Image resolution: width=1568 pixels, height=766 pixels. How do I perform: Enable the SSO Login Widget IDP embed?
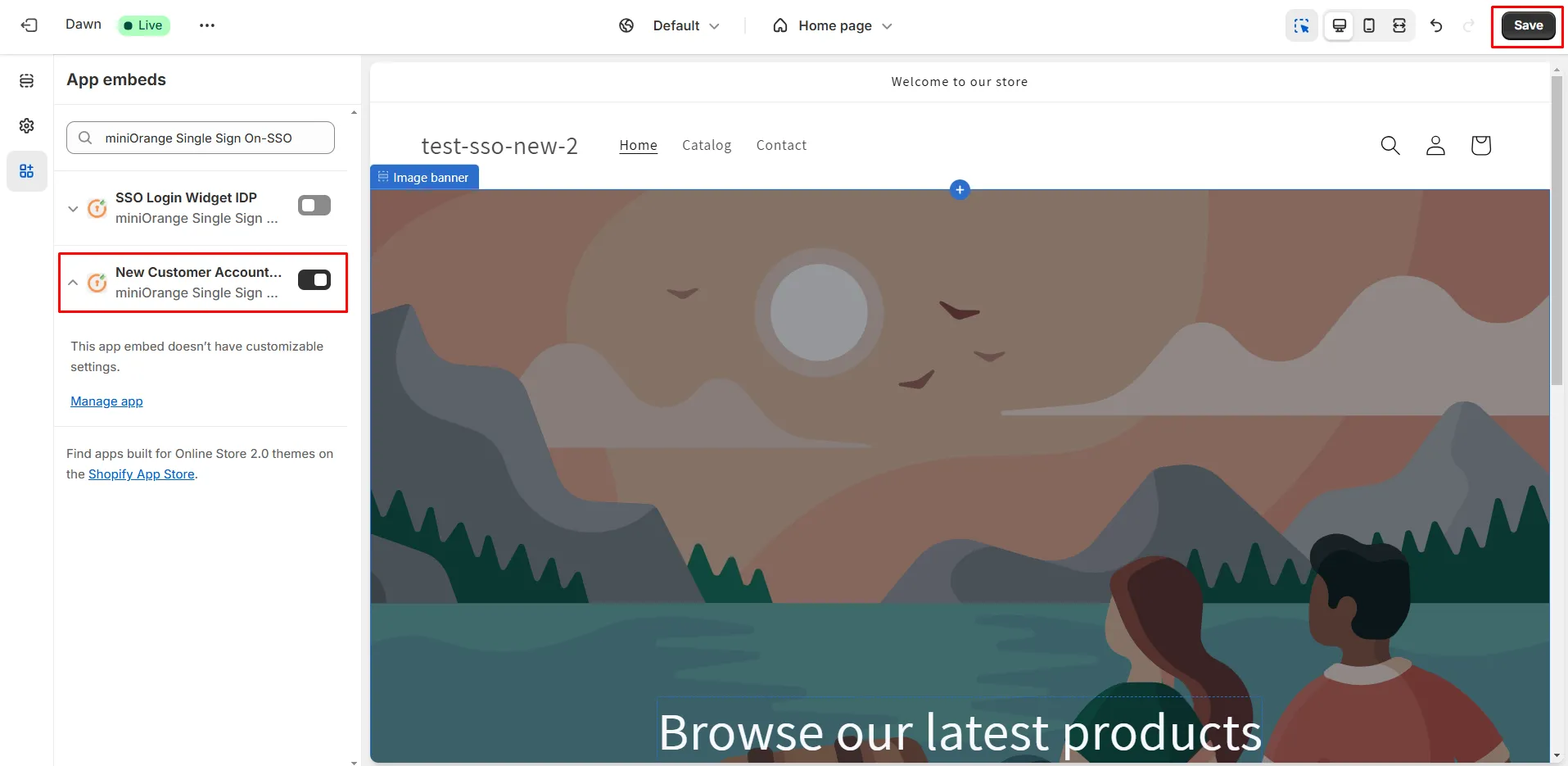(x=314, y=205)
